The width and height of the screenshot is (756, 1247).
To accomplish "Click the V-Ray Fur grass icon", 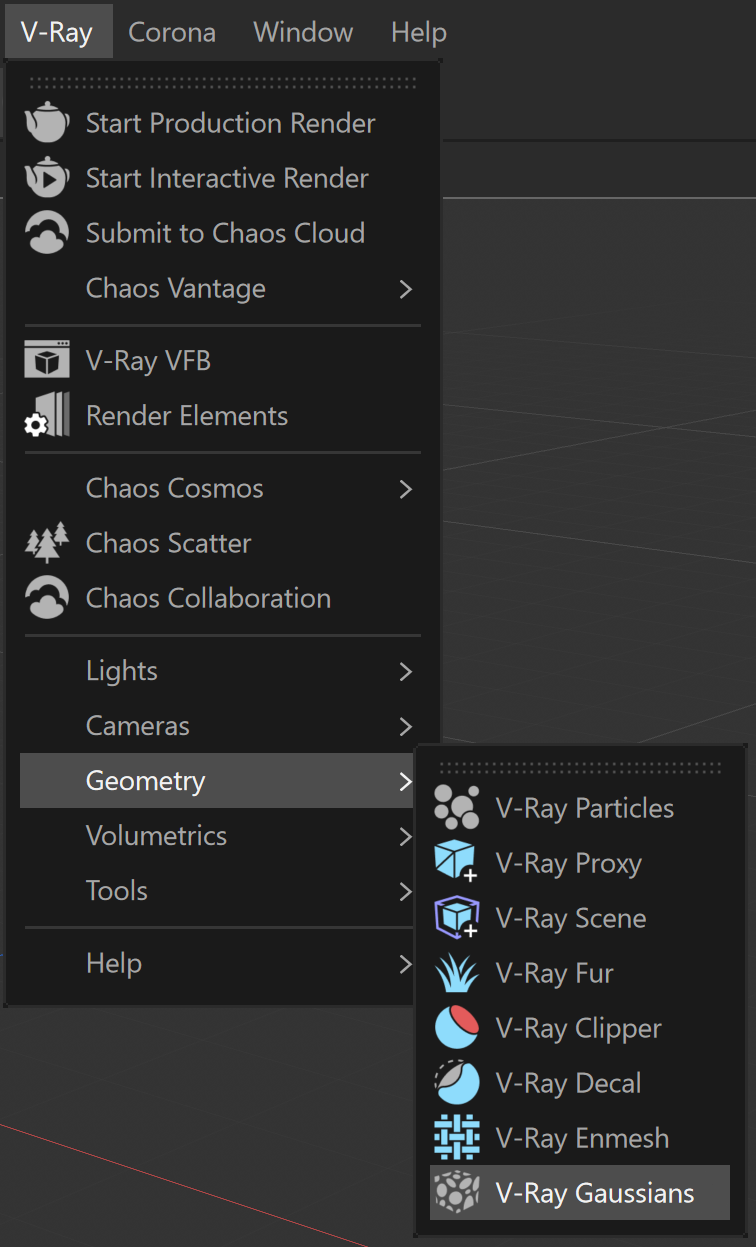I will 457,973.
